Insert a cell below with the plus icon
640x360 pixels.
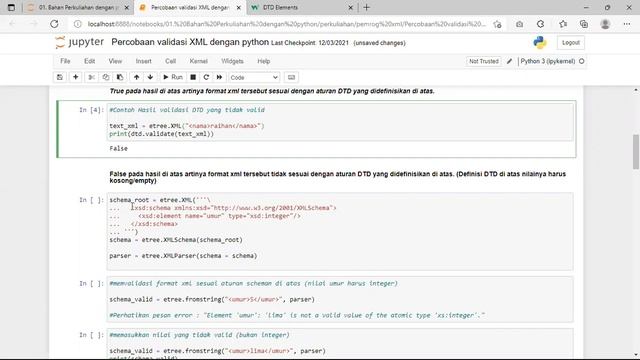(x=76, y=77)
